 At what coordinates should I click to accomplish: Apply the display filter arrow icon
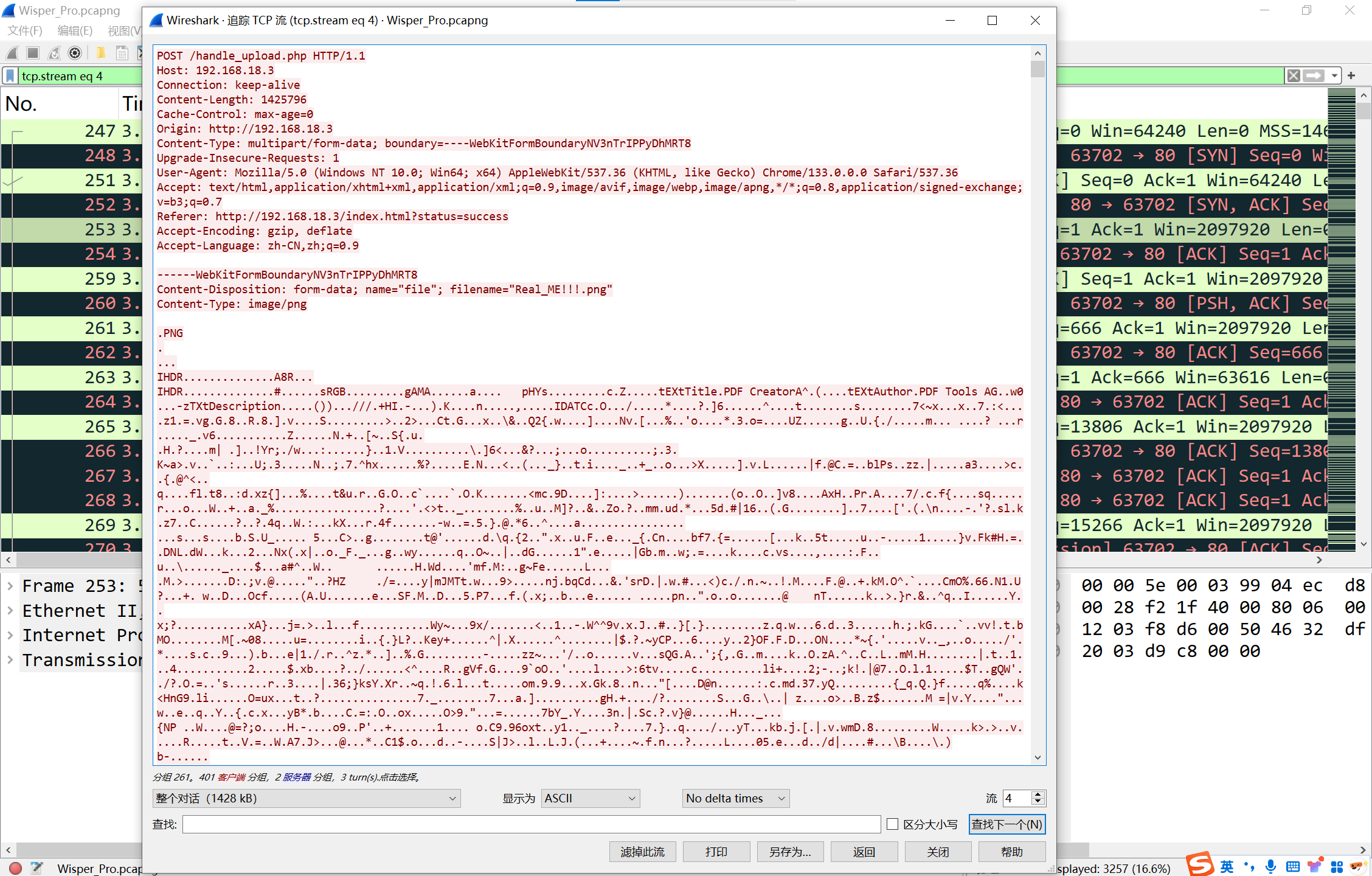coord(1314,76)
